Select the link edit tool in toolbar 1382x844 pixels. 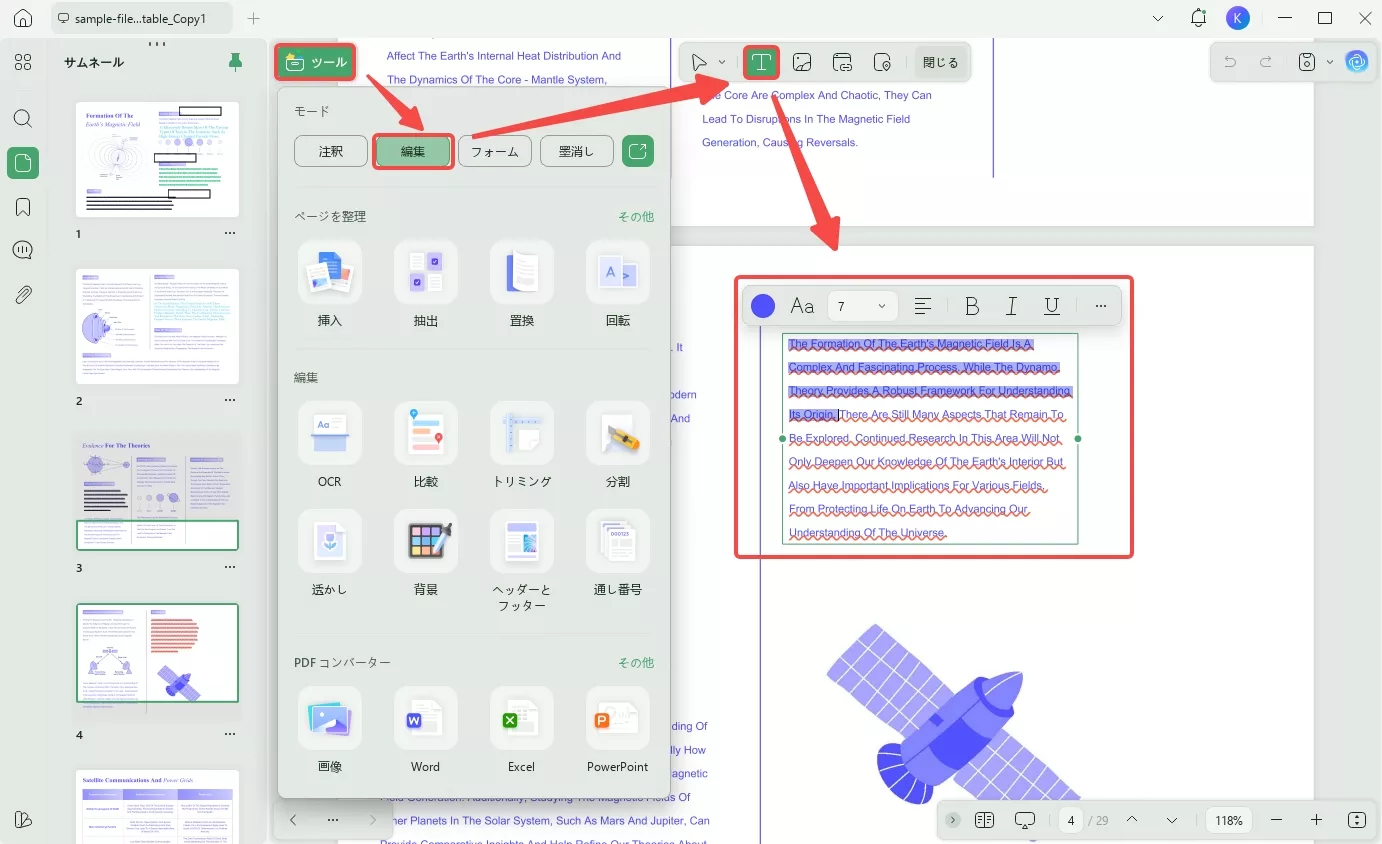[842, 62]
